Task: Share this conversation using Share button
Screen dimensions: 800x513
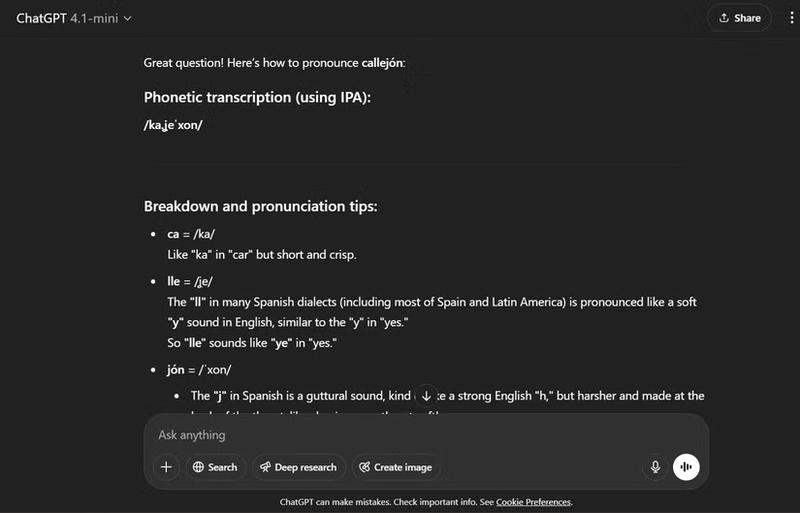Action: point(739,18)
